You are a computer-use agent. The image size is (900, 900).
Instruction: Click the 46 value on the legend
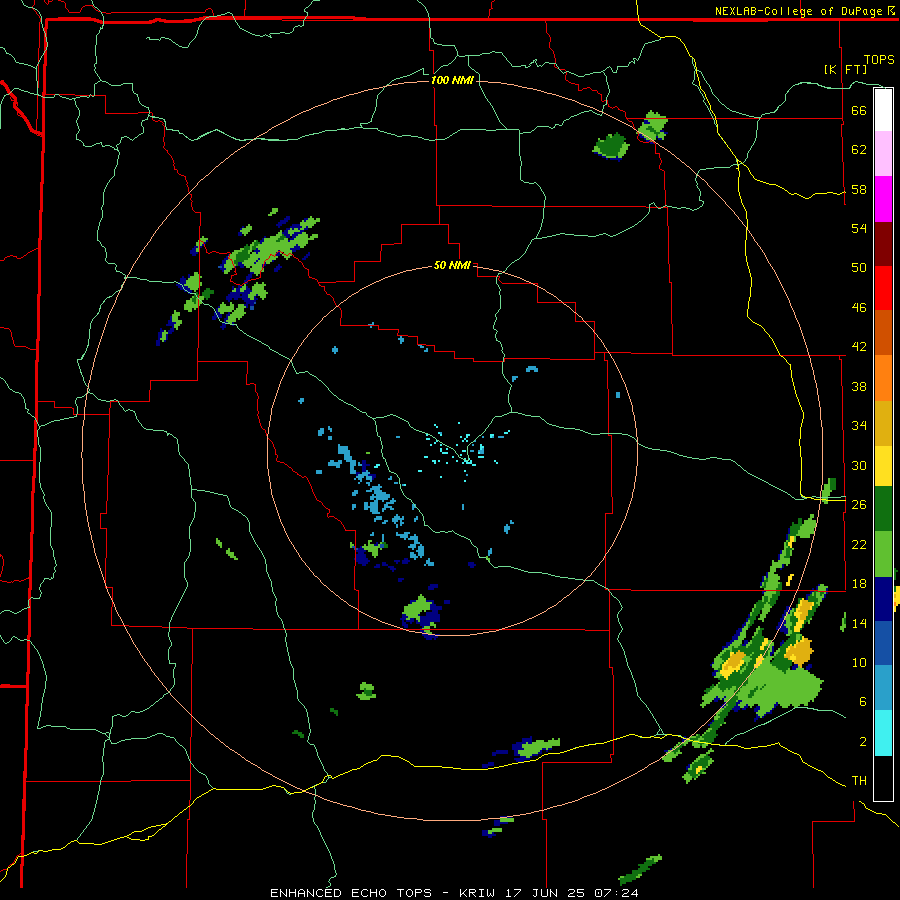click(859, 308)
